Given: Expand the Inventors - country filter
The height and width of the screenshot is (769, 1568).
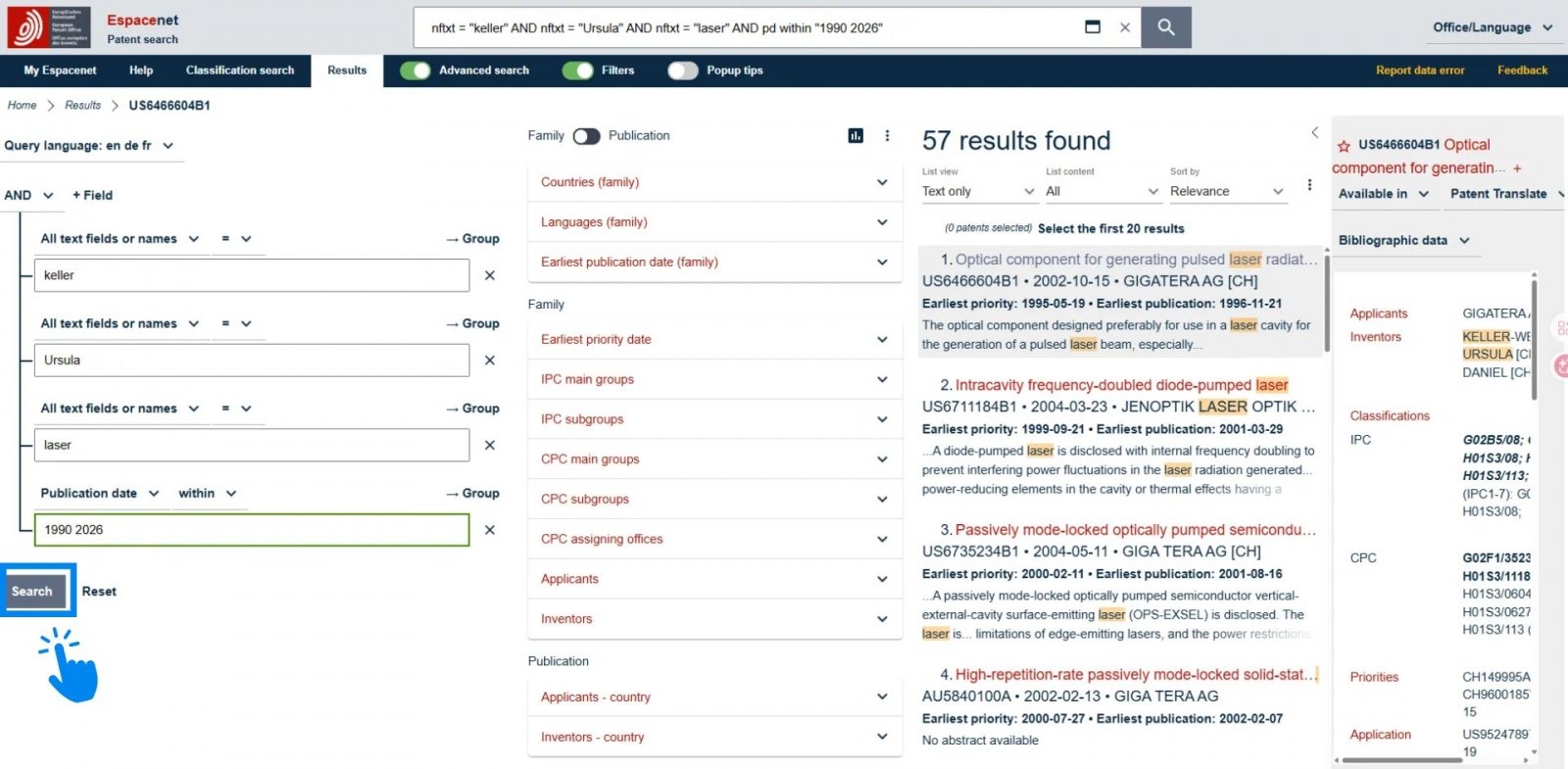Looking at the screenshot, I should [x=714, y=738].
